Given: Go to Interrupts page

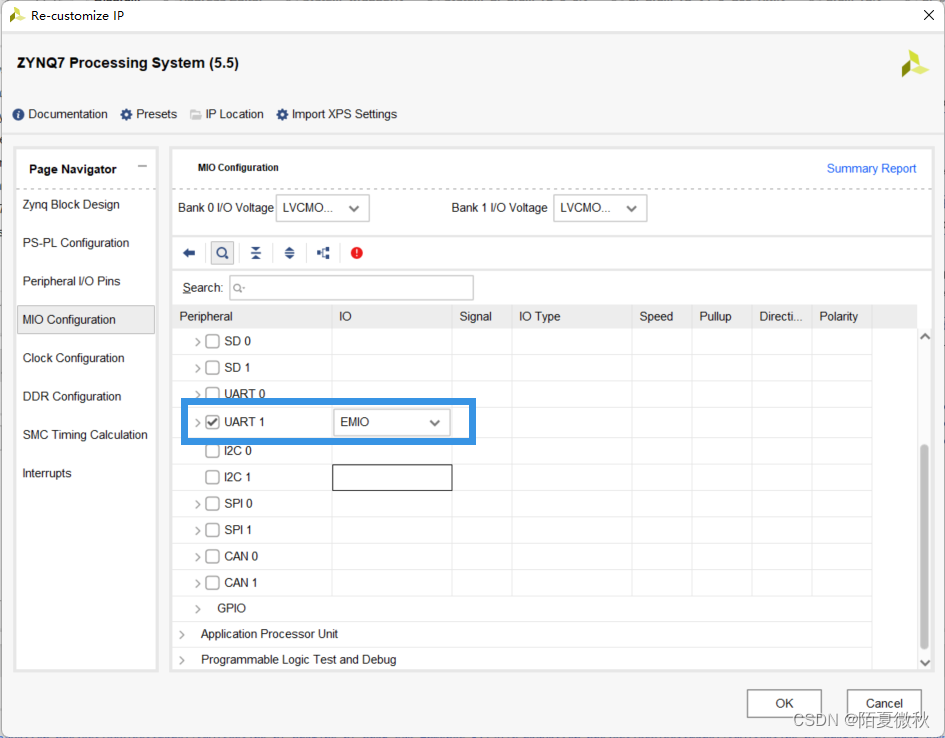Looking at the screenshot, I should (x=47, y=474).
